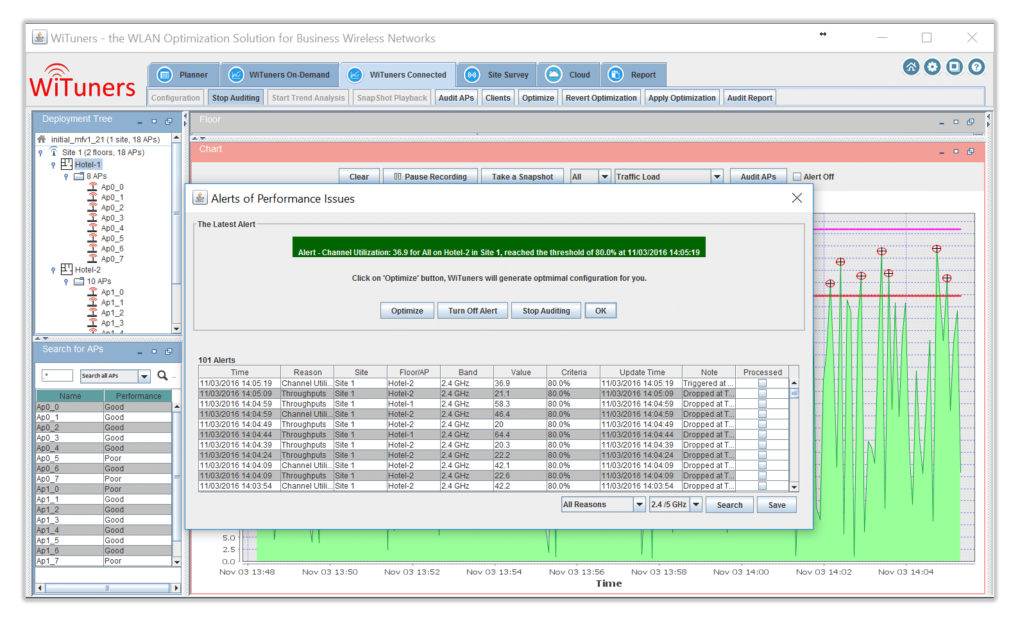Image resolution: width=1020 pixels, height=622 pixels.
Task: Collapse the Hotel-1 tree node
Action: pyautogui.click(x=53, y=165)
